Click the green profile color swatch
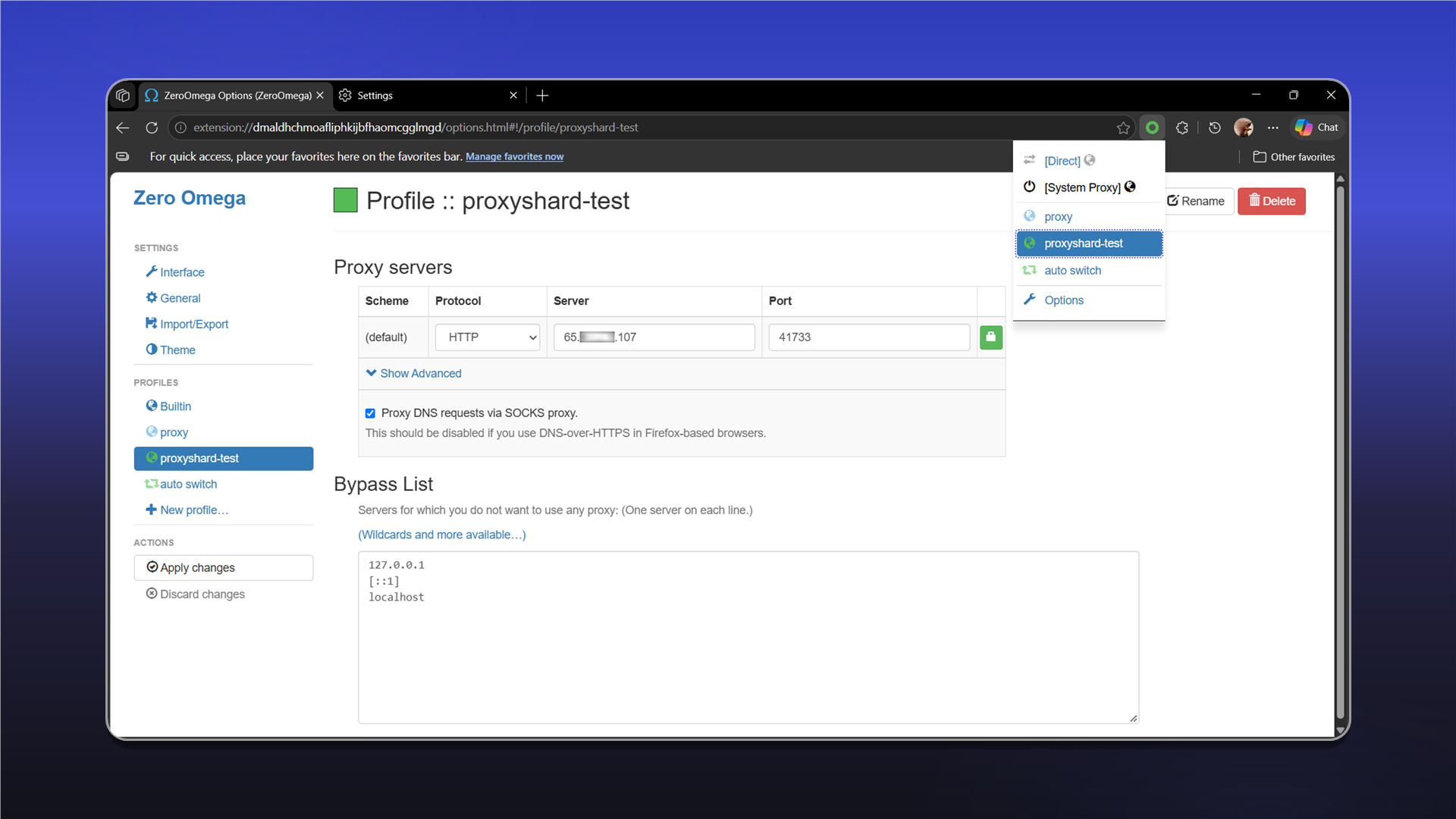The height and width of the screenshot is (819, 1456). tap(346, 200)
